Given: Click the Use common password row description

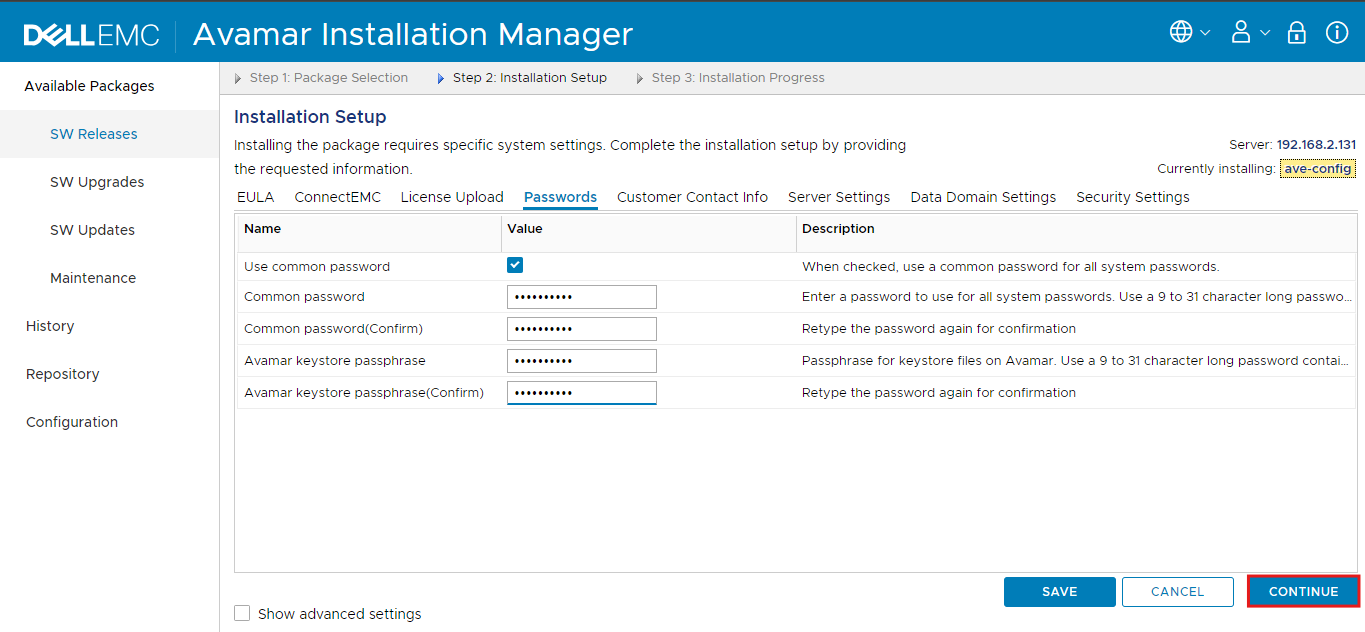Looking at the screenshot, I should 1011,267.
